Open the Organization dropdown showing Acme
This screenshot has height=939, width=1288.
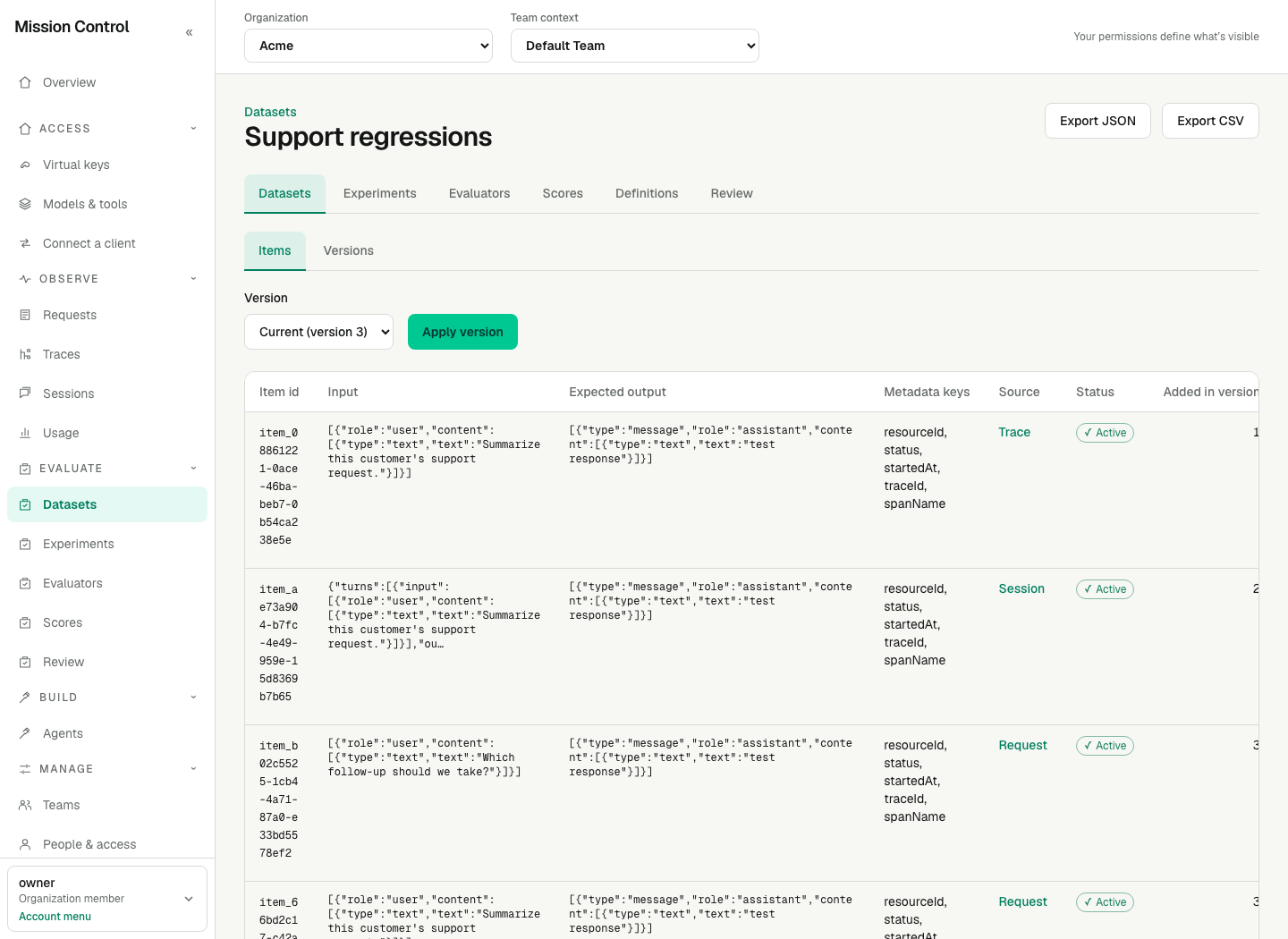point(369,46)
